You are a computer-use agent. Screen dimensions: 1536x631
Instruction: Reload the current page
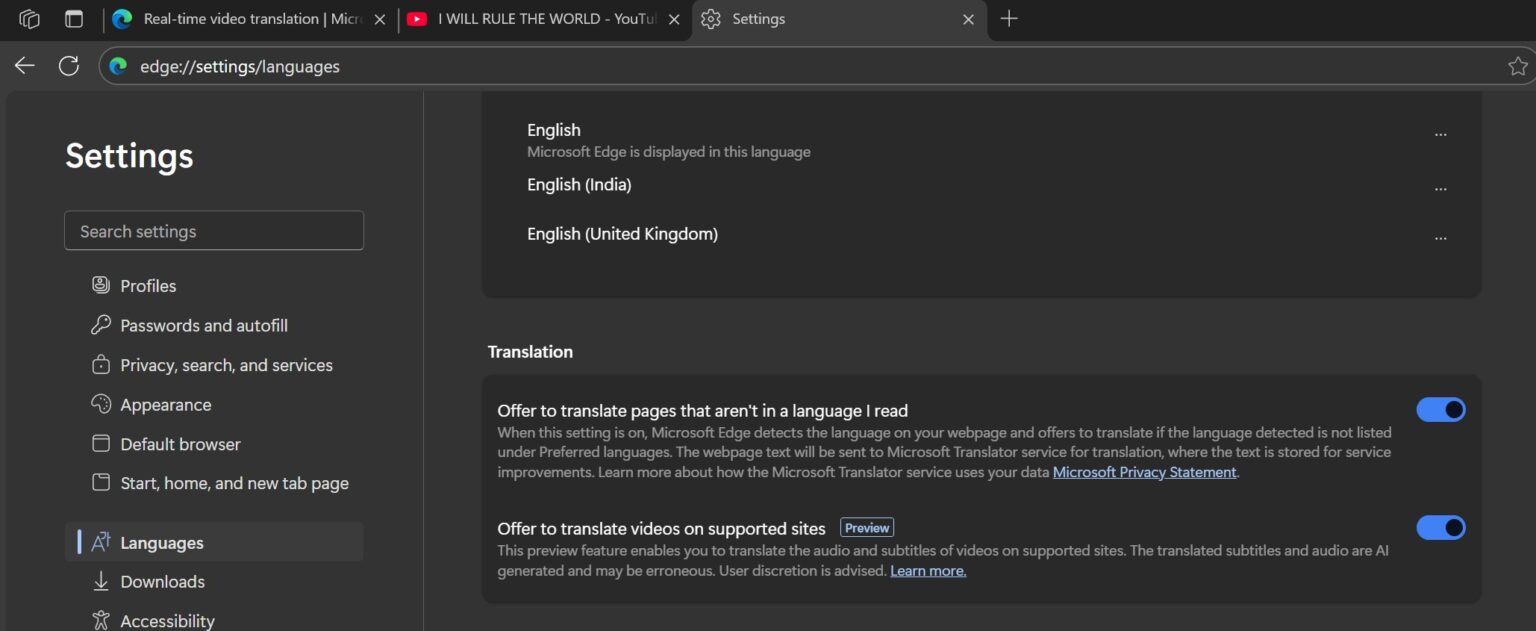(x=69, y=65)
